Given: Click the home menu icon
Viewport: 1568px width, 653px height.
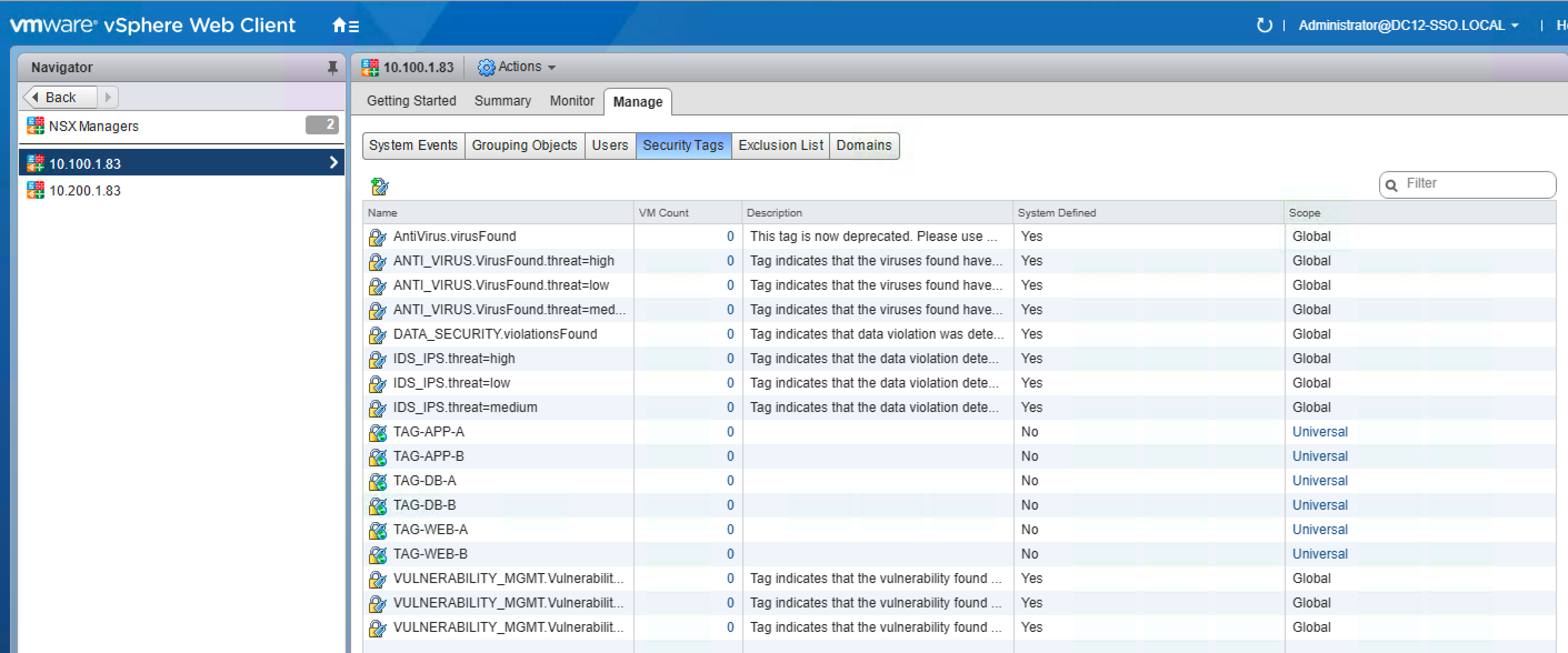Looking at the screenshot, I should point(345,26).
